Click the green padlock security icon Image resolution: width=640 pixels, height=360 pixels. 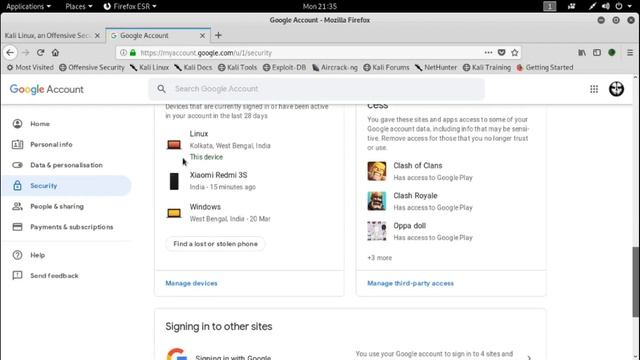point(133,53)
